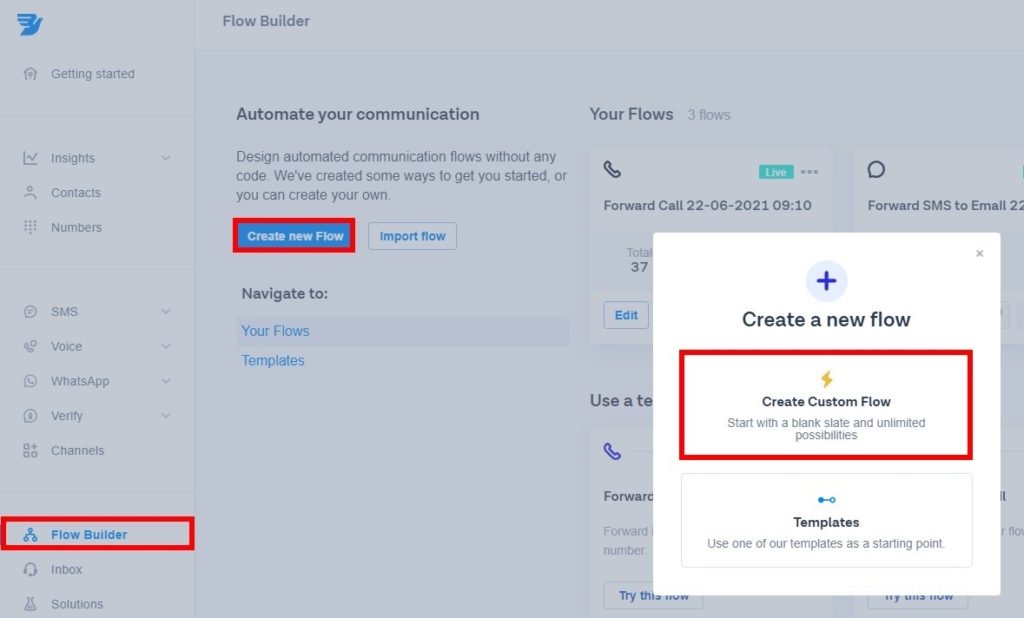1024x618 pixels.
Task: Click the Inbox headset icon
Action: coord(30,569)
